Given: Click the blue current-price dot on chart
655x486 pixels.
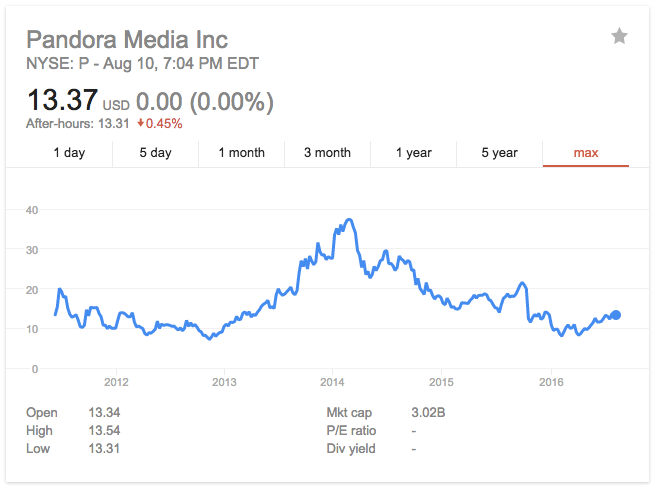Looking at the screenshot, I should click(x=615, y=315).
